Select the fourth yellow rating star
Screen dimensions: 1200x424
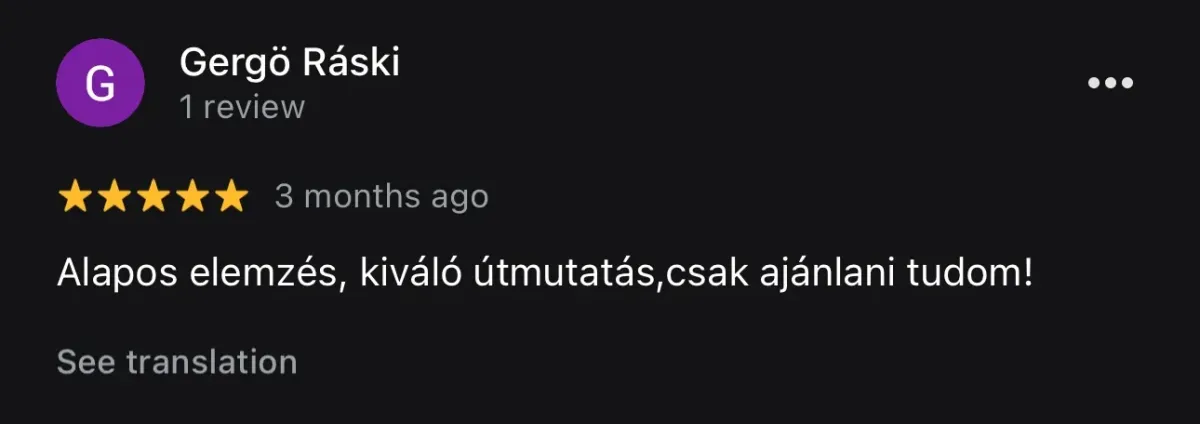click(x=192, y=197)
